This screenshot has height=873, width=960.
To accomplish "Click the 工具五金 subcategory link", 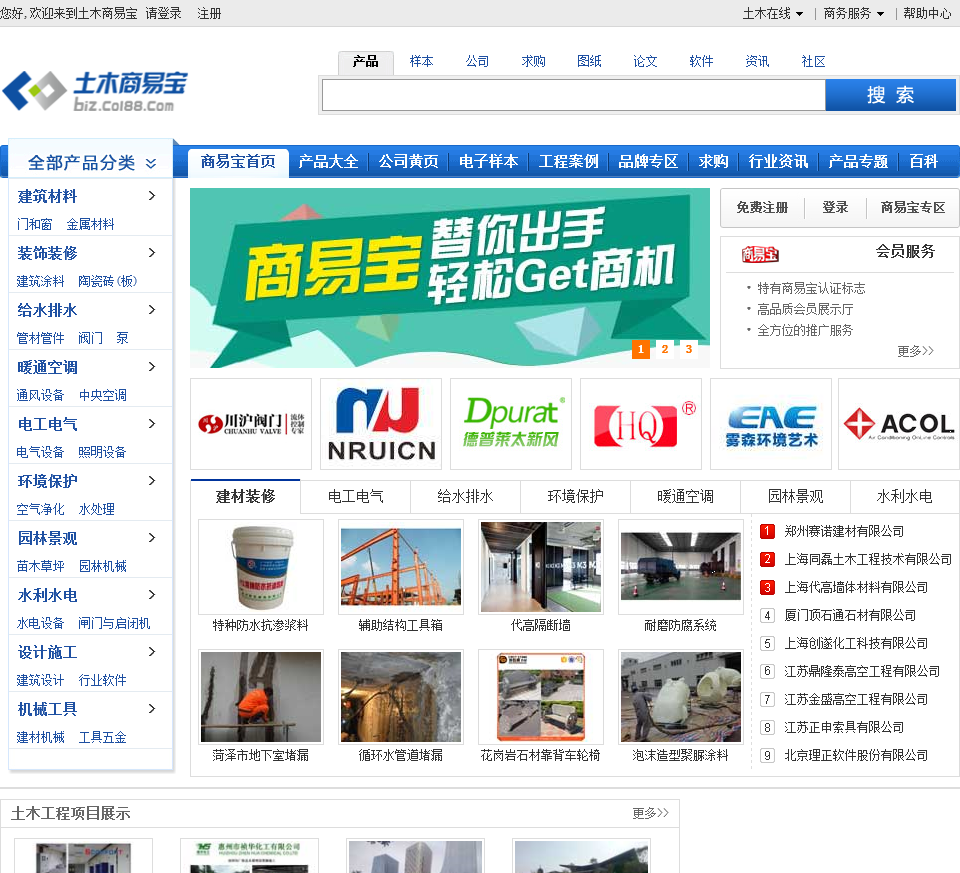I will [x=102, y=737].
